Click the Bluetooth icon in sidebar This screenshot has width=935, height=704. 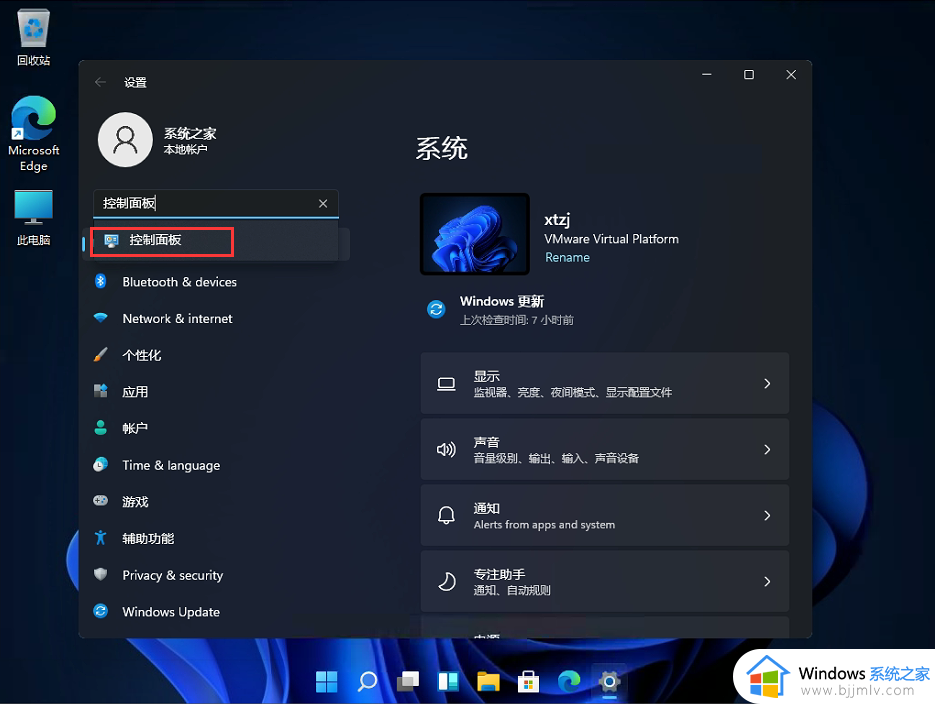tap(101, 281)
